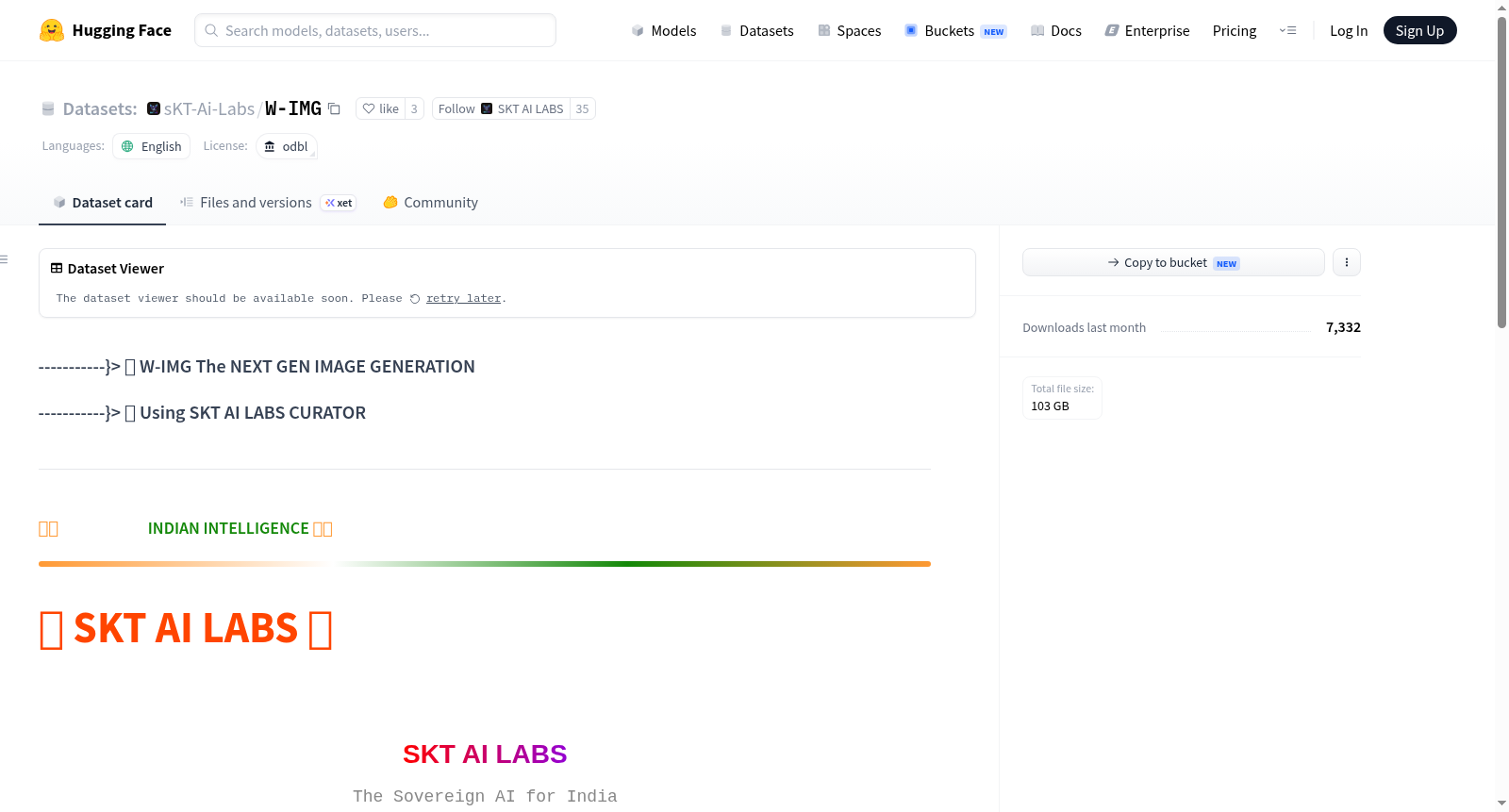This screenshot has height=812, width=1509.
Task: Follow SKT AI LABS
Action: point(501,108)
